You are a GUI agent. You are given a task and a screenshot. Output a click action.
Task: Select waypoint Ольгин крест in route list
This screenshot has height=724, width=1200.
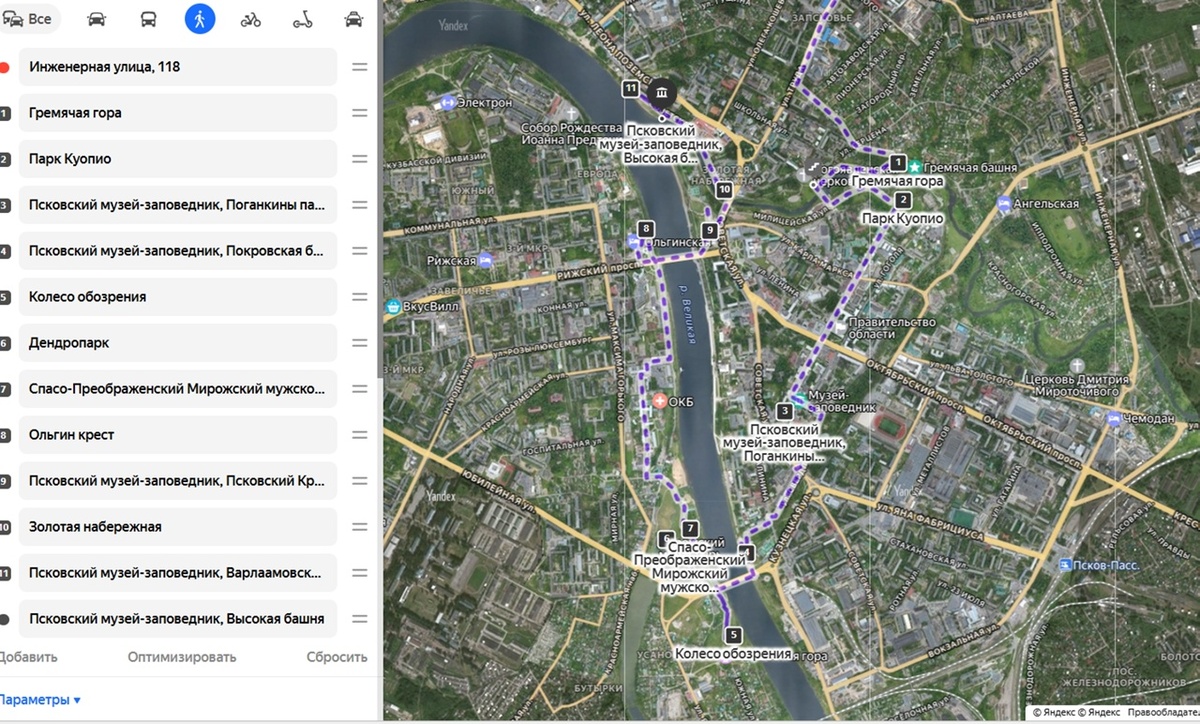tap(178, 435)
